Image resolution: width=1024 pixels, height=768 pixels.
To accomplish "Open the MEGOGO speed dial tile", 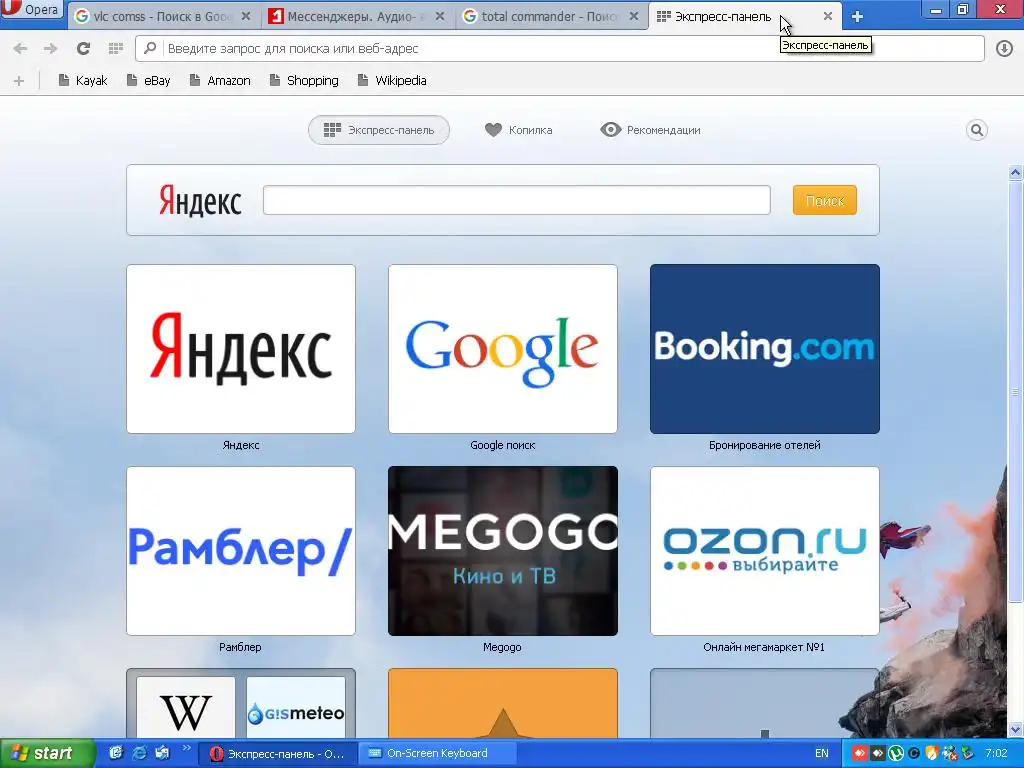I will pos(503,551).
